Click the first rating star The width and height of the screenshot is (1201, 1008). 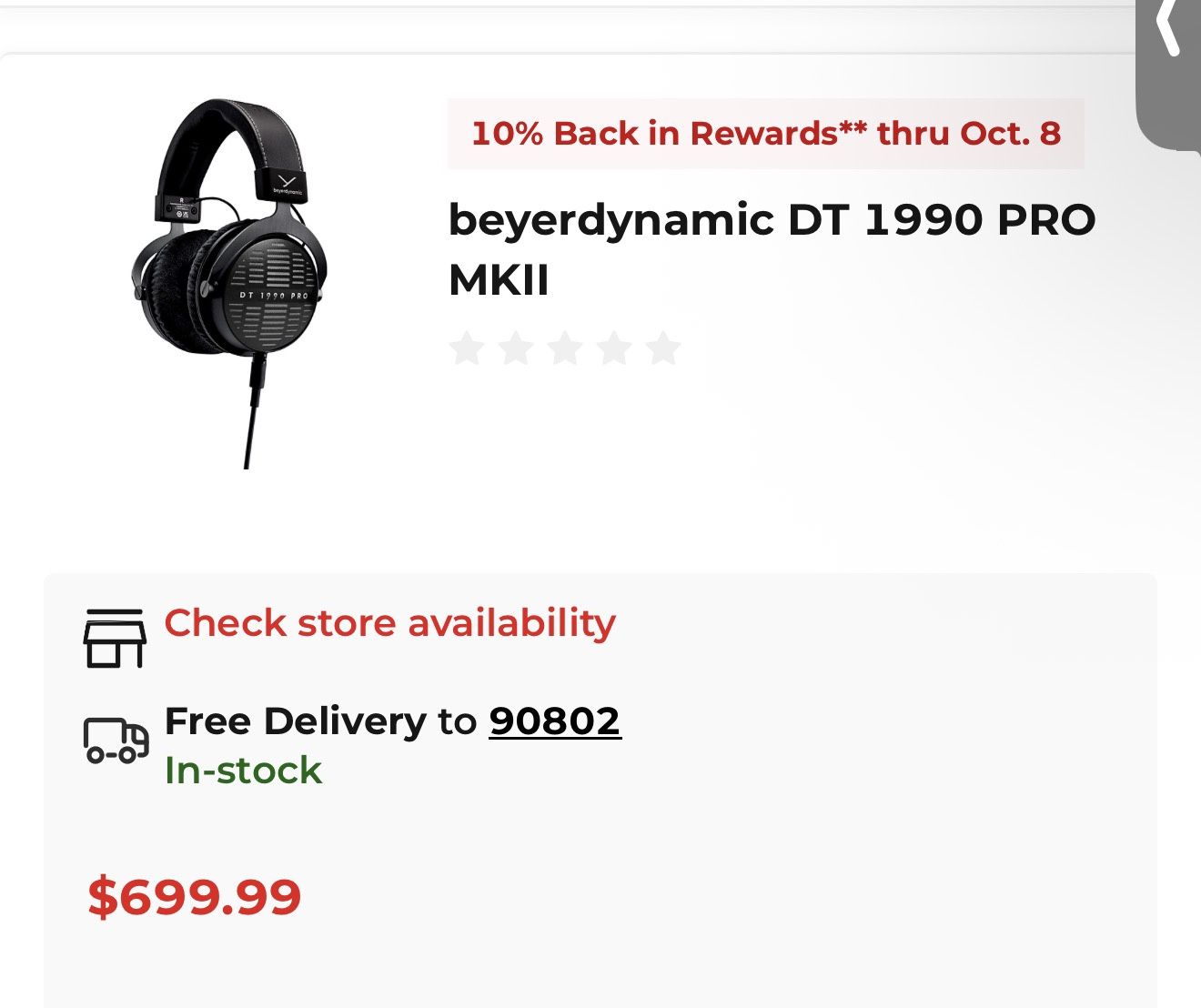[x=467, y=348]
